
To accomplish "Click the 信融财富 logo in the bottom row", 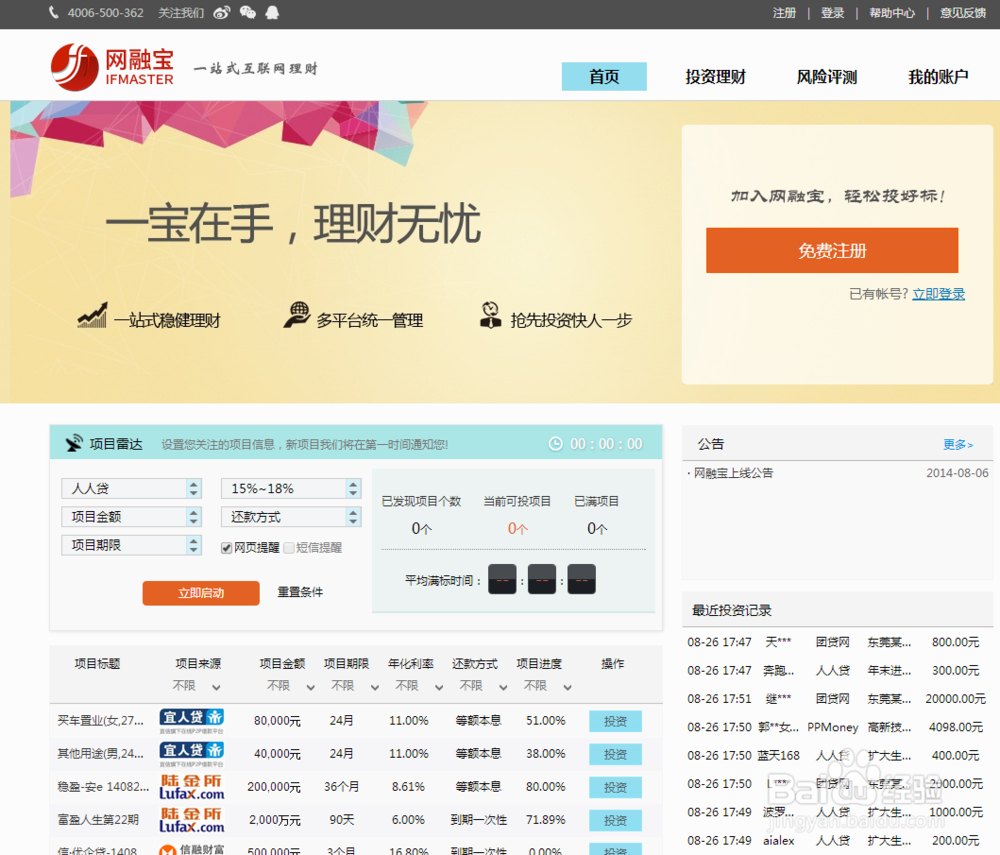I will tap(190, 851).
